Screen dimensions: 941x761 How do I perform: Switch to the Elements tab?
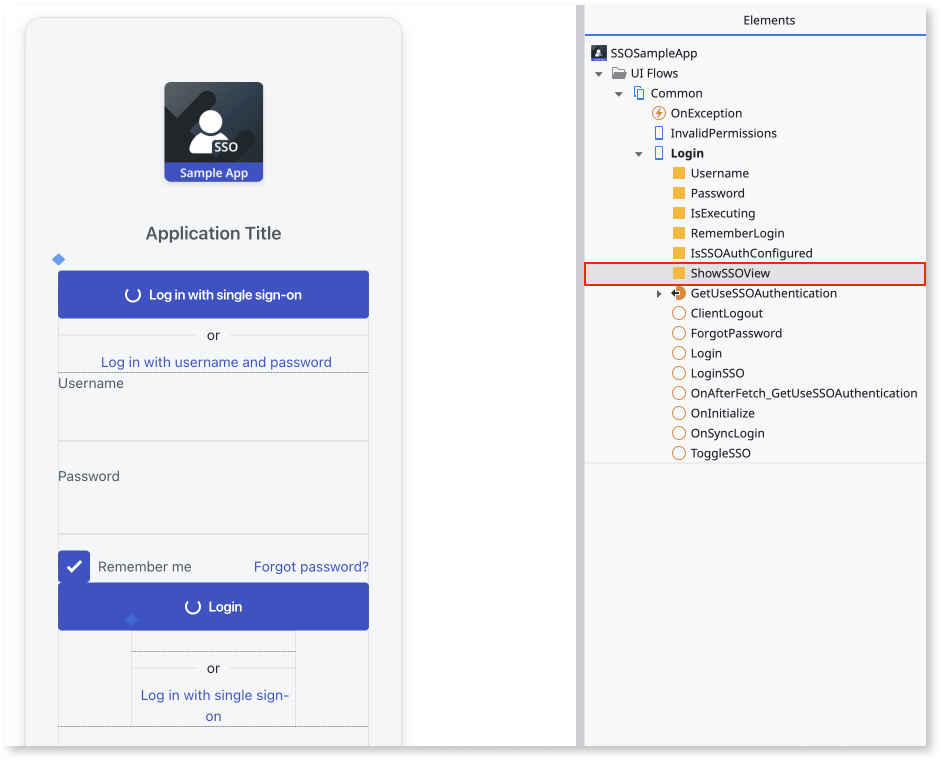[x=769, y=20]
